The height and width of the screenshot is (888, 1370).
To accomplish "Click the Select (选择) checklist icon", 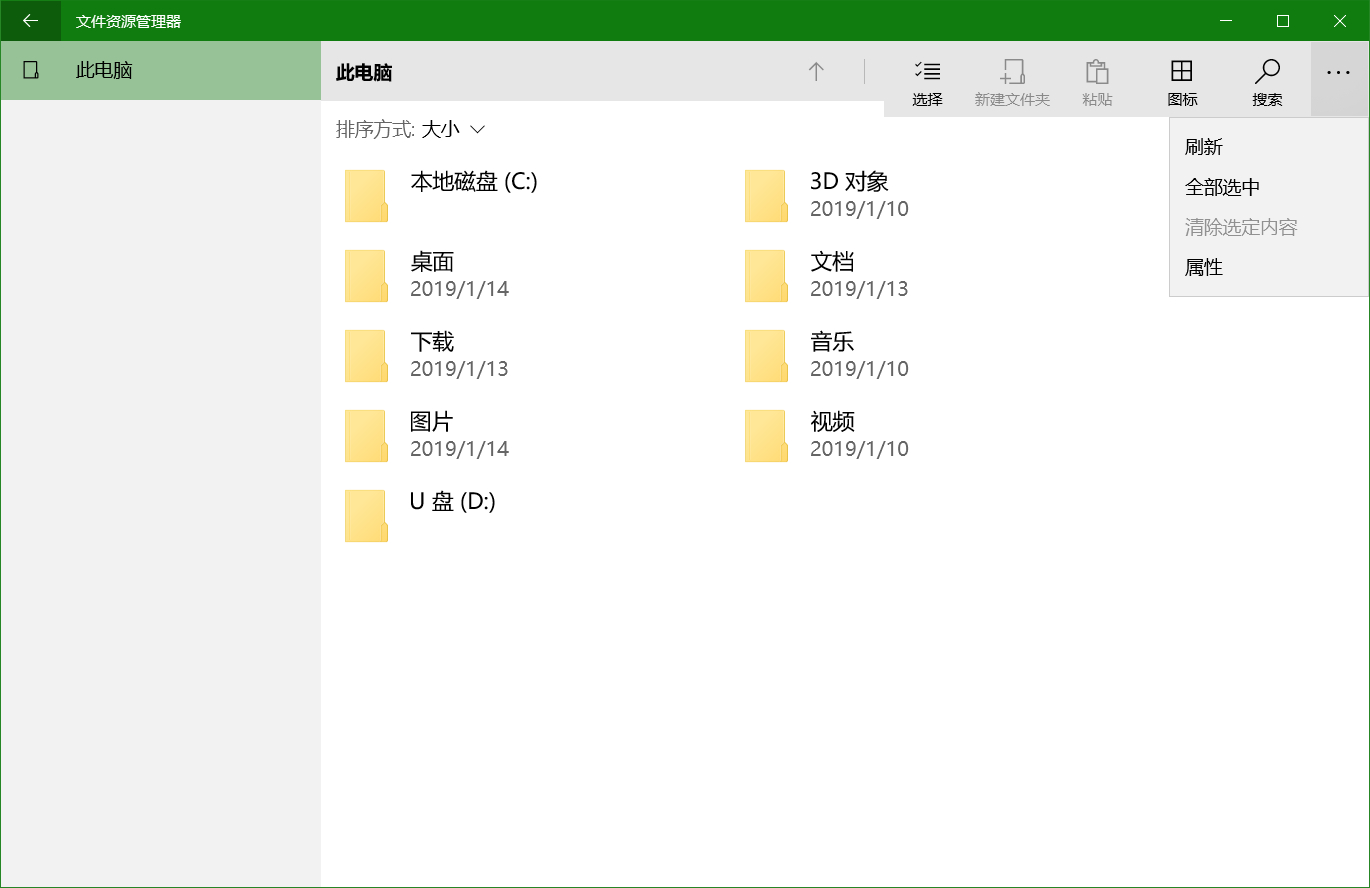I will (x=927, y=72).
